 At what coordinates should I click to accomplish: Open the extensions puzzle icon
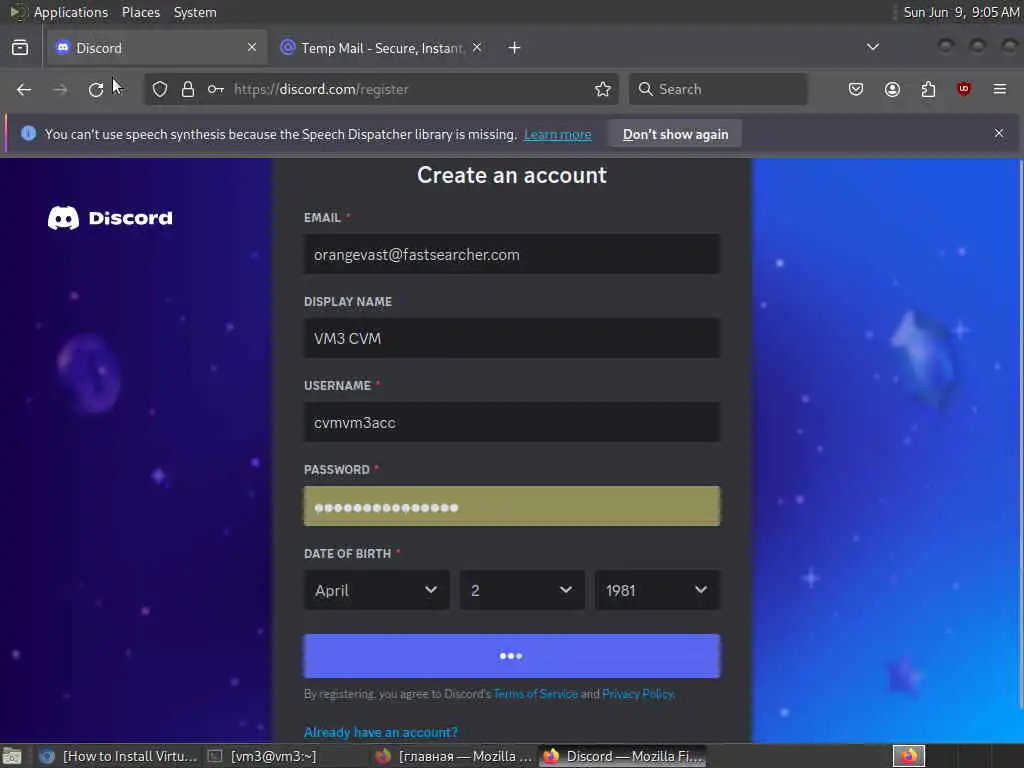pyautogui.click(x=928, y=89)
